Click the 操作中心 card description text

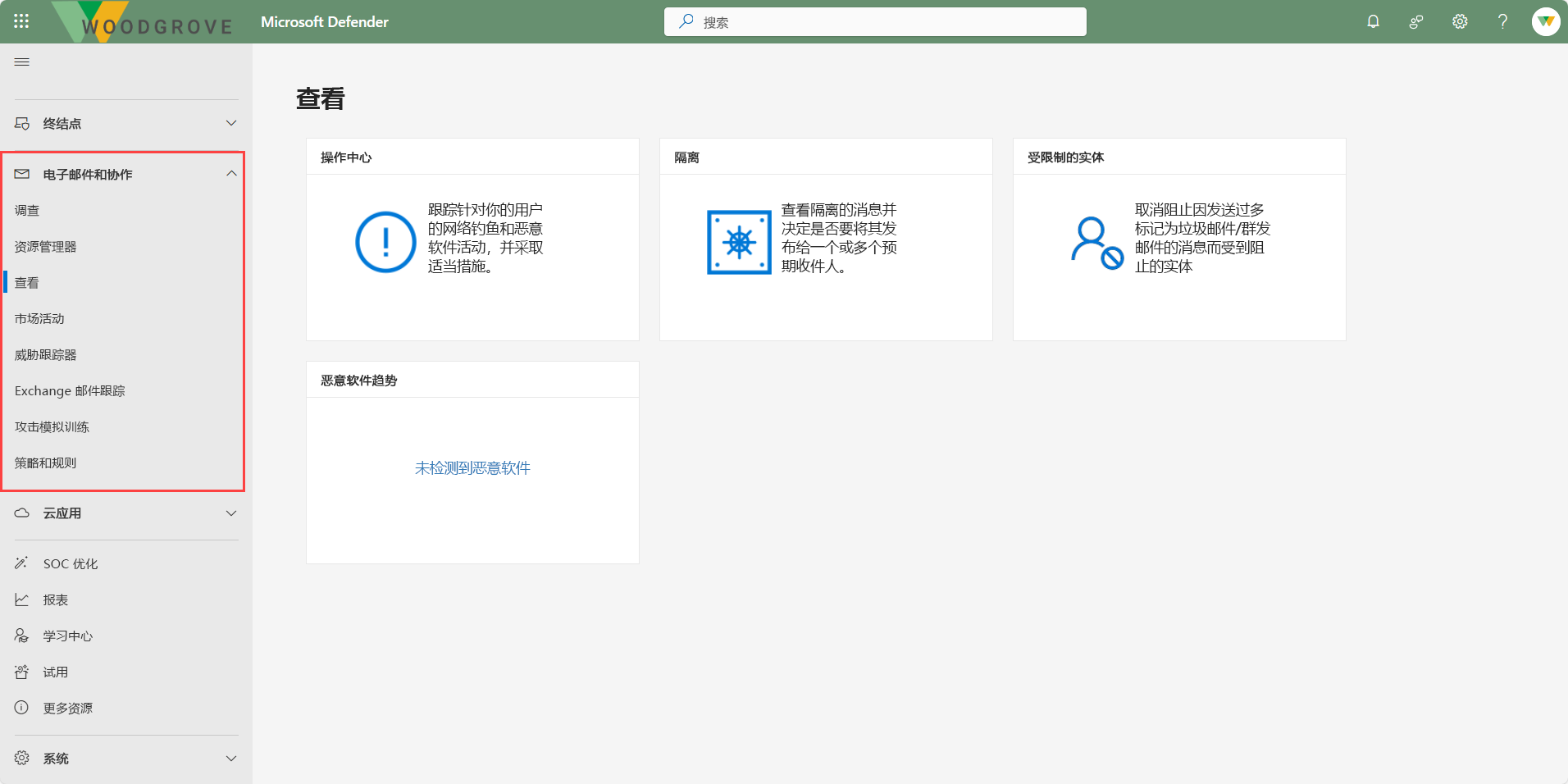coord(485,238)
